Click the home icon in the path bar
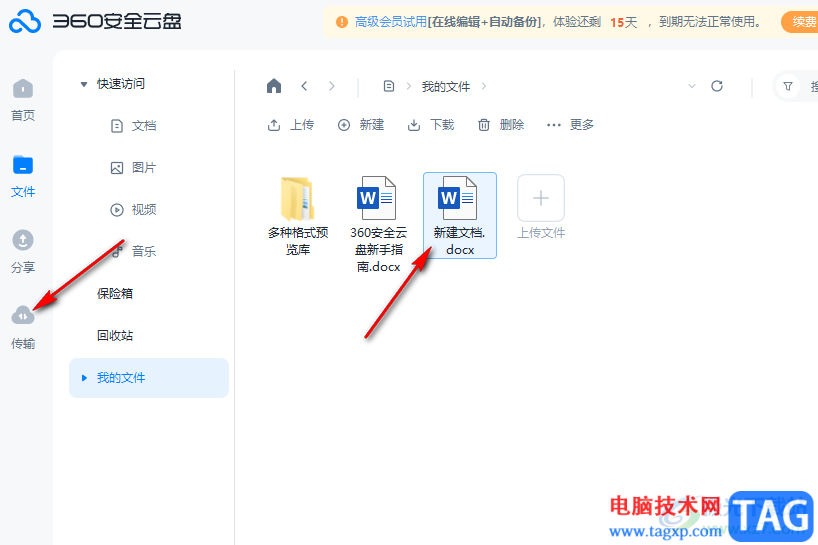 tap(274, 86)
